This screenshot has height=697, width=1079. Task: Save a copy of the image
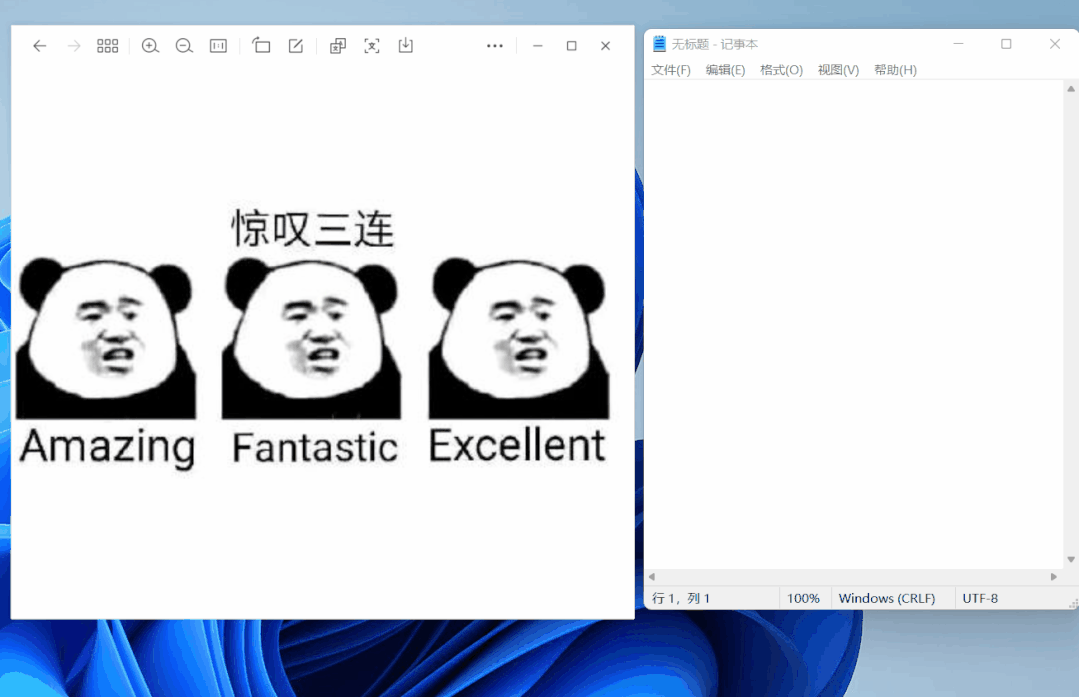405,45
